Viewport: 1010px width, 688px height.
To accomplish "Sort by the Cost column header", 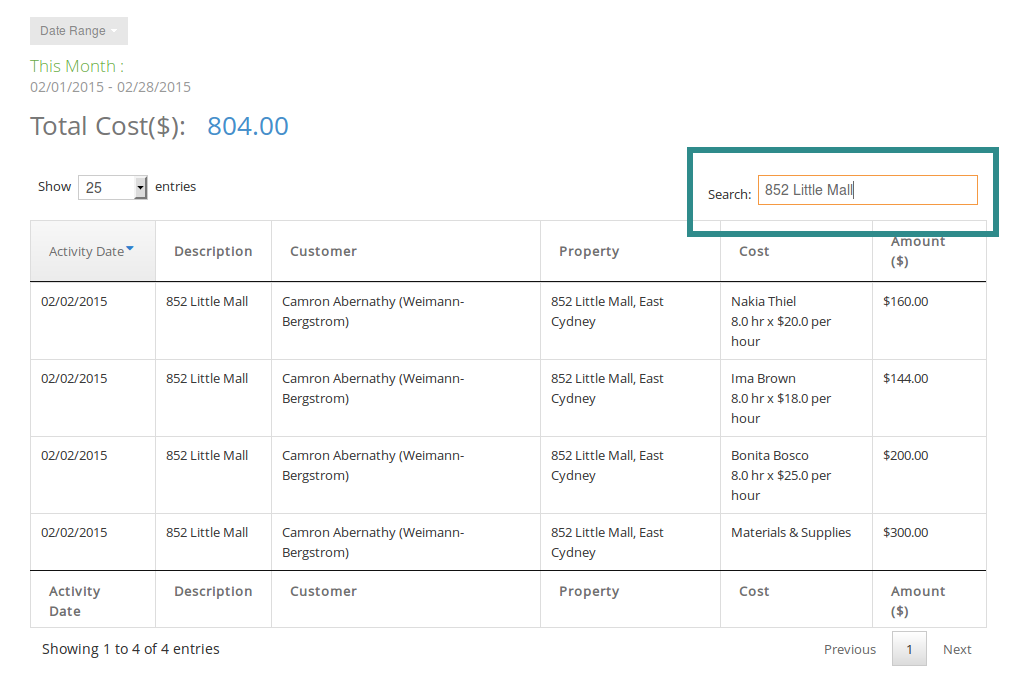I will tap(796, 251).
